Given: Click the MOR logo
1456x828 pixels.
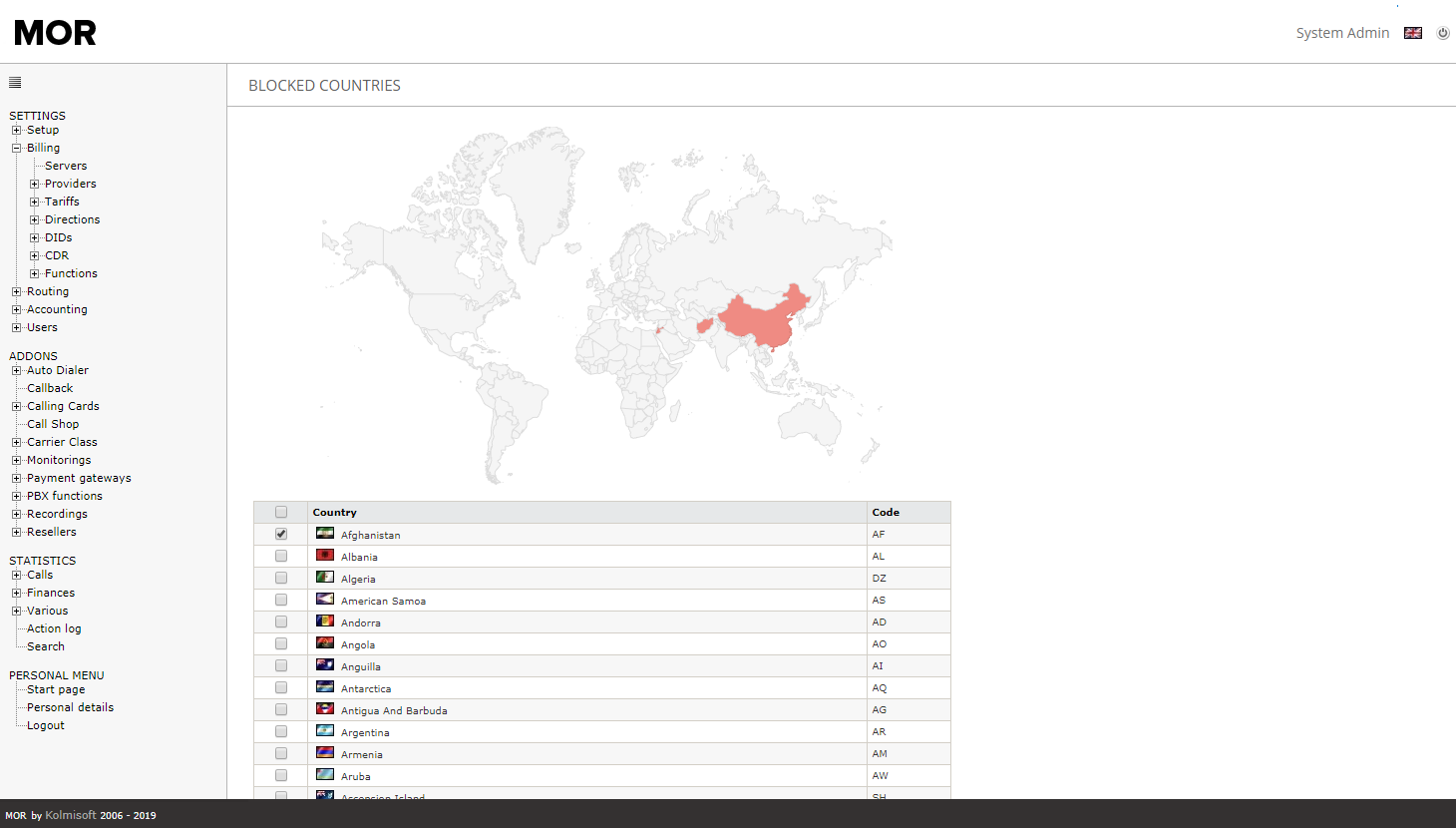Looking at the screenshot, I should [x=56, y=33].
